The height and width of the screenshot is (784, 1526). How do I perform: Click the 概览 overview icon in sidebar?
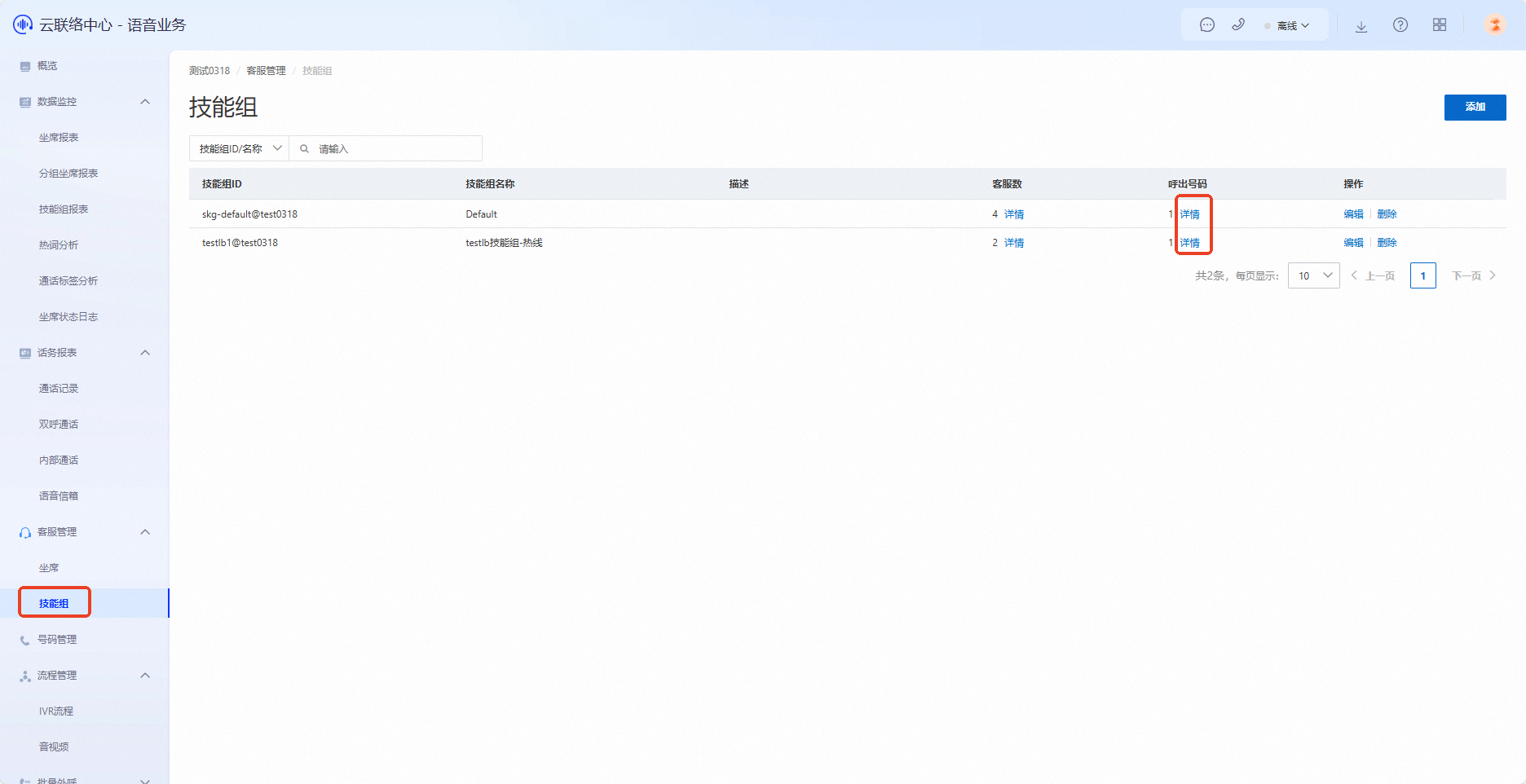click(x=25, y=66)
